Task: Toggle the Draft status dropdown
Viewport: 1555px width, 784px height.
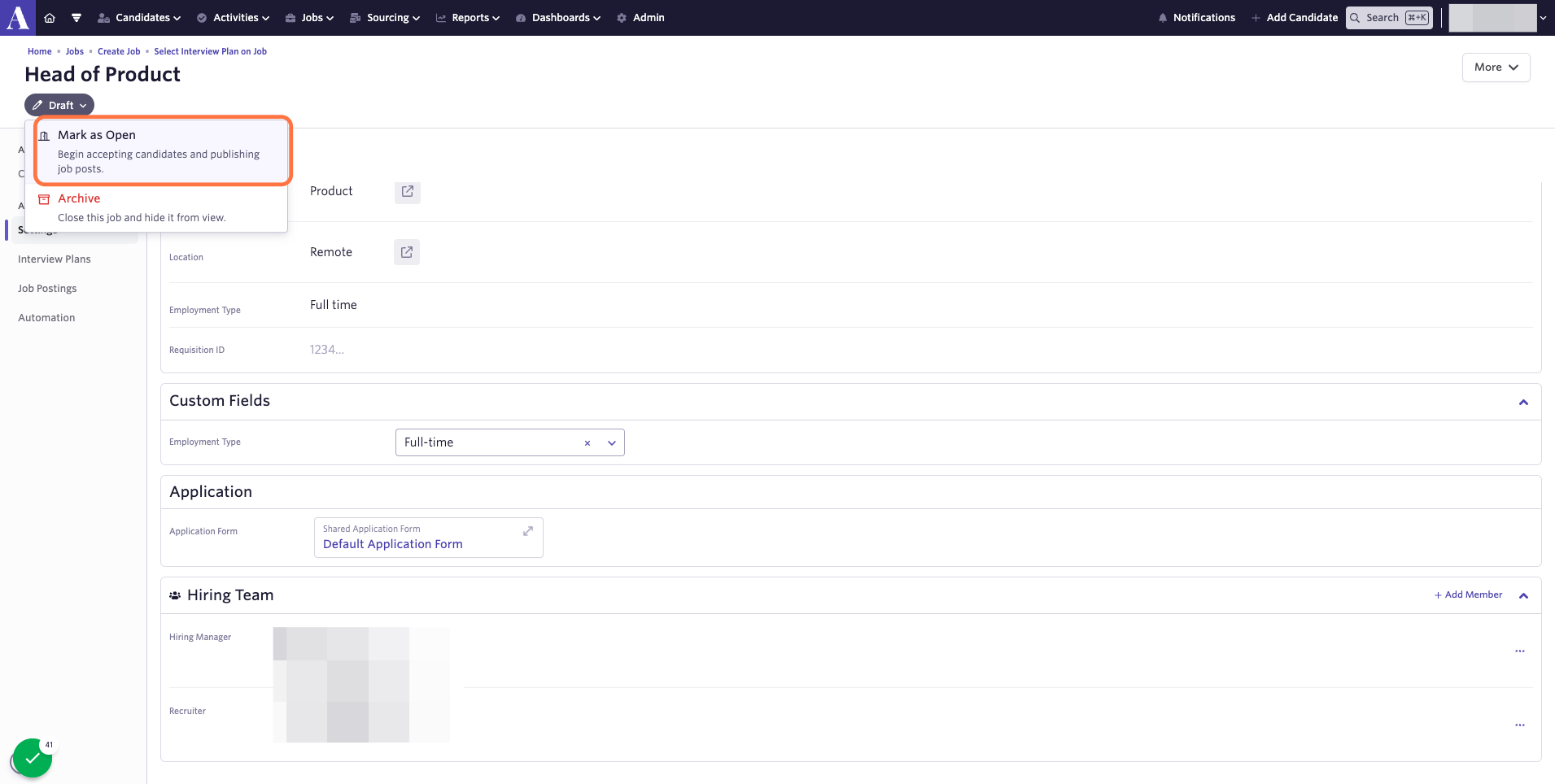Action: [x=59, y=105]
